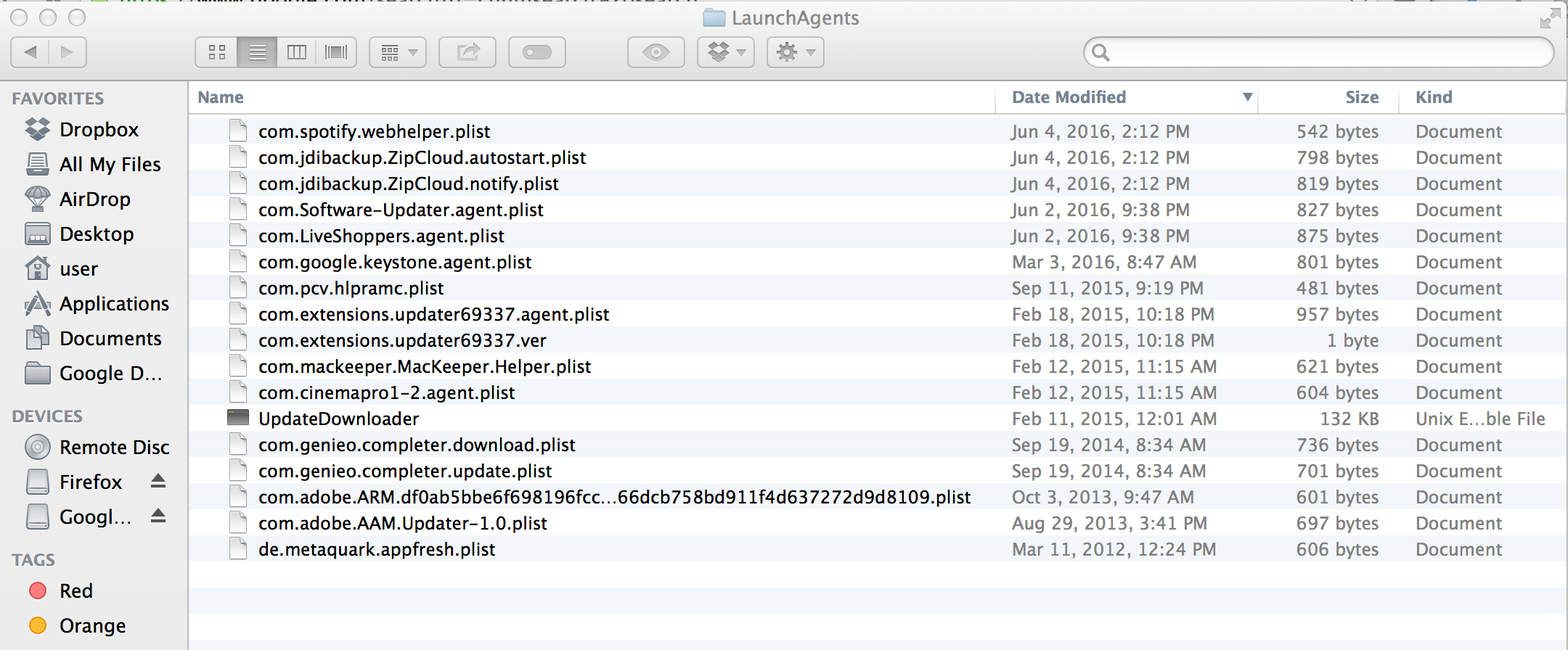Select com.LiveShoppers.agent.plist
Screen dimensions: 1568x650
click(x=381, y=236)
